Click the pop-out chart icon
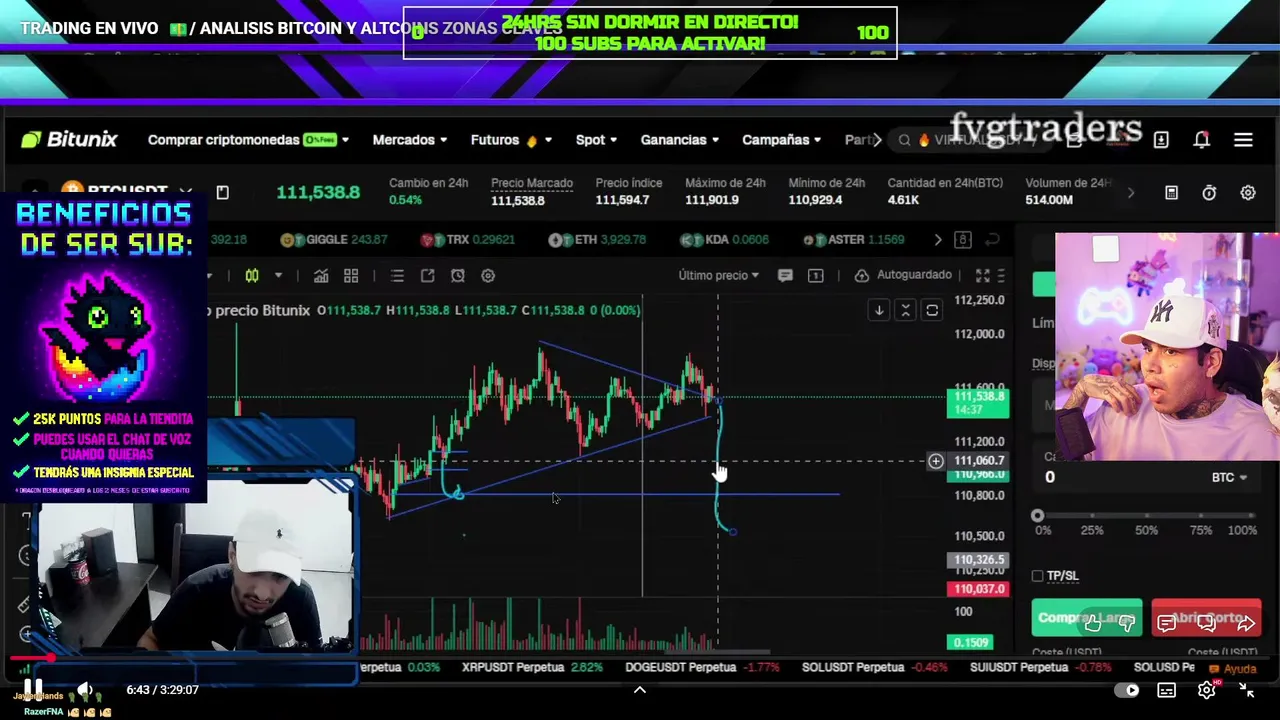Image resolution: width=1280 pixels, height=720 pixels. click(427, 275)
